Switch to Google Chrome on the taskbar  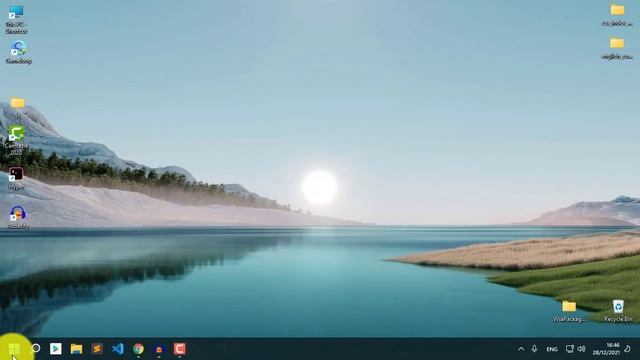pyautogui.click(x=138, y=349)
